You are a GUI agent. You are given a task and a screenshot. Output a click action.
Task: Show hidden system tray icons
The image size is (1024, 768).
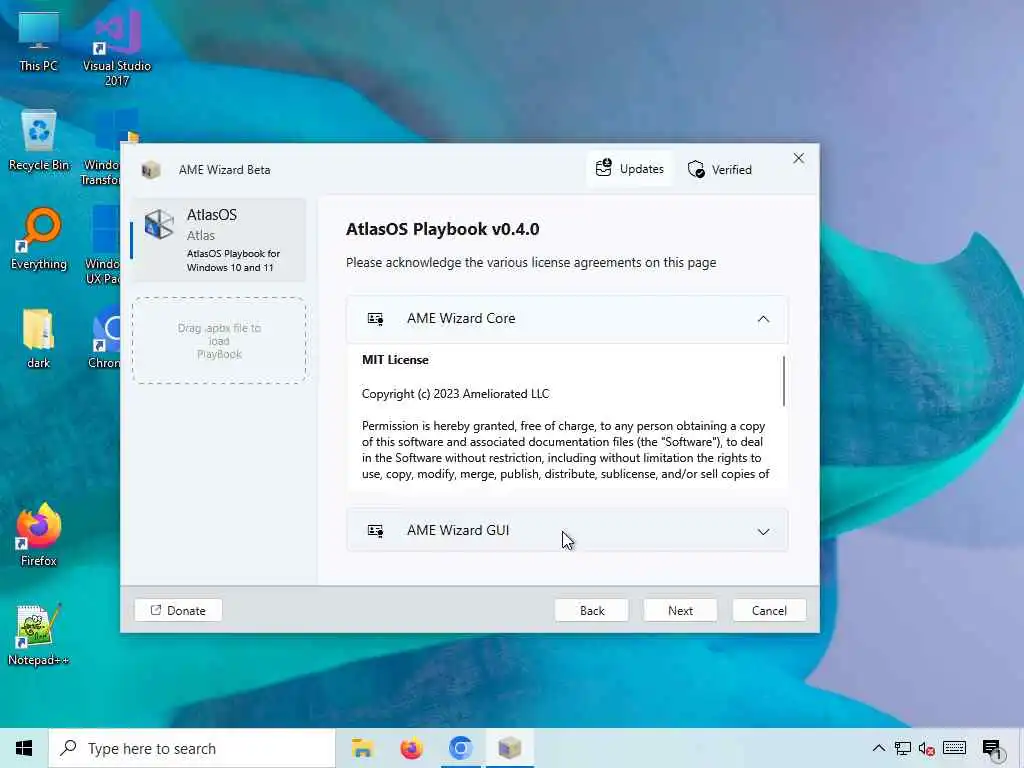coord(878,748)
